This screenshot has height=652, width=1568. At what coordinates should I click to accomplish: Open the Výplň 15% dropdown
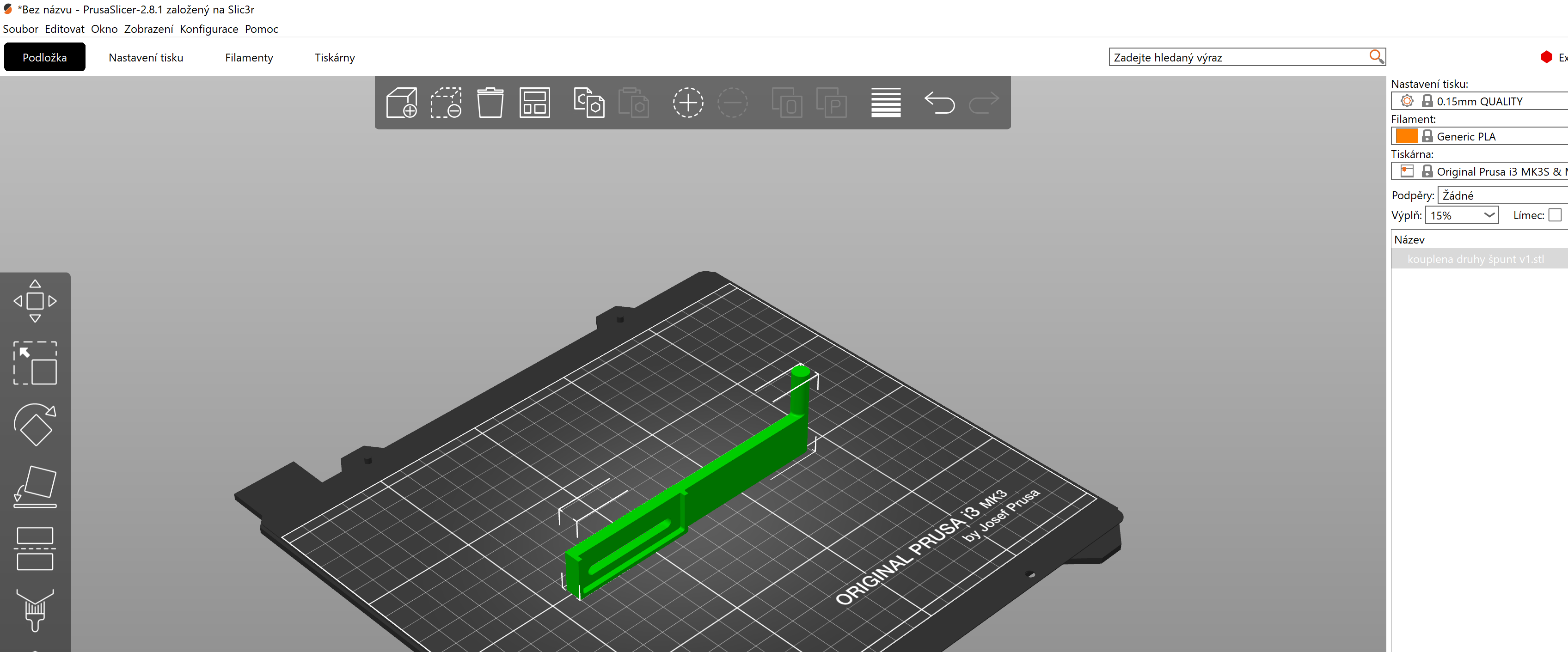point(1462,215)
